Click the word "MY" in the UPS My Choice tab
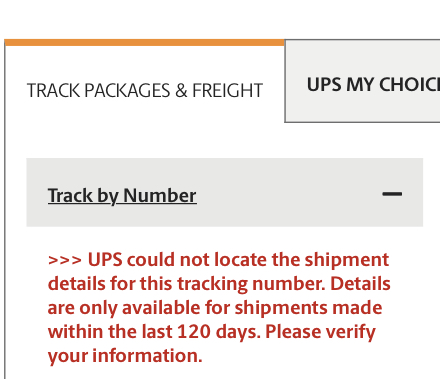The height and width of the screenshot is (379, 440). [360, 84]
